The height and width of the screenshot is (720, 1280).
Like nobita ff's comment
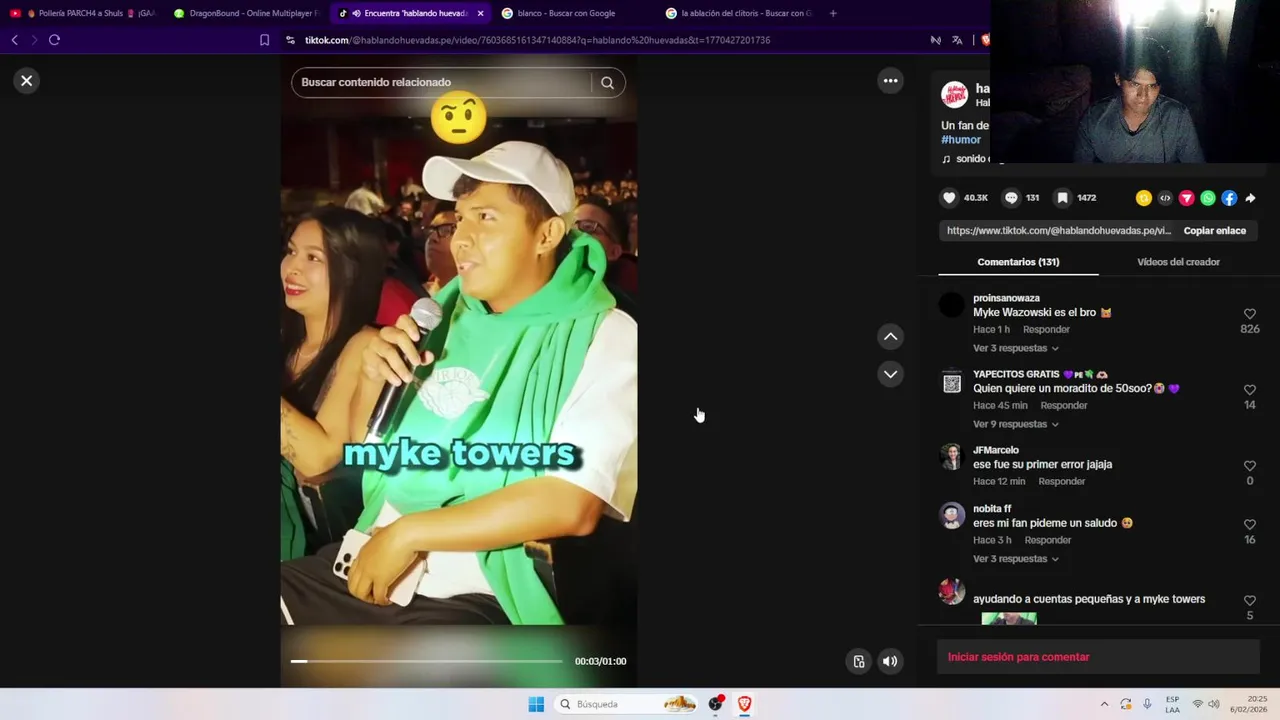click(1250, 525)
